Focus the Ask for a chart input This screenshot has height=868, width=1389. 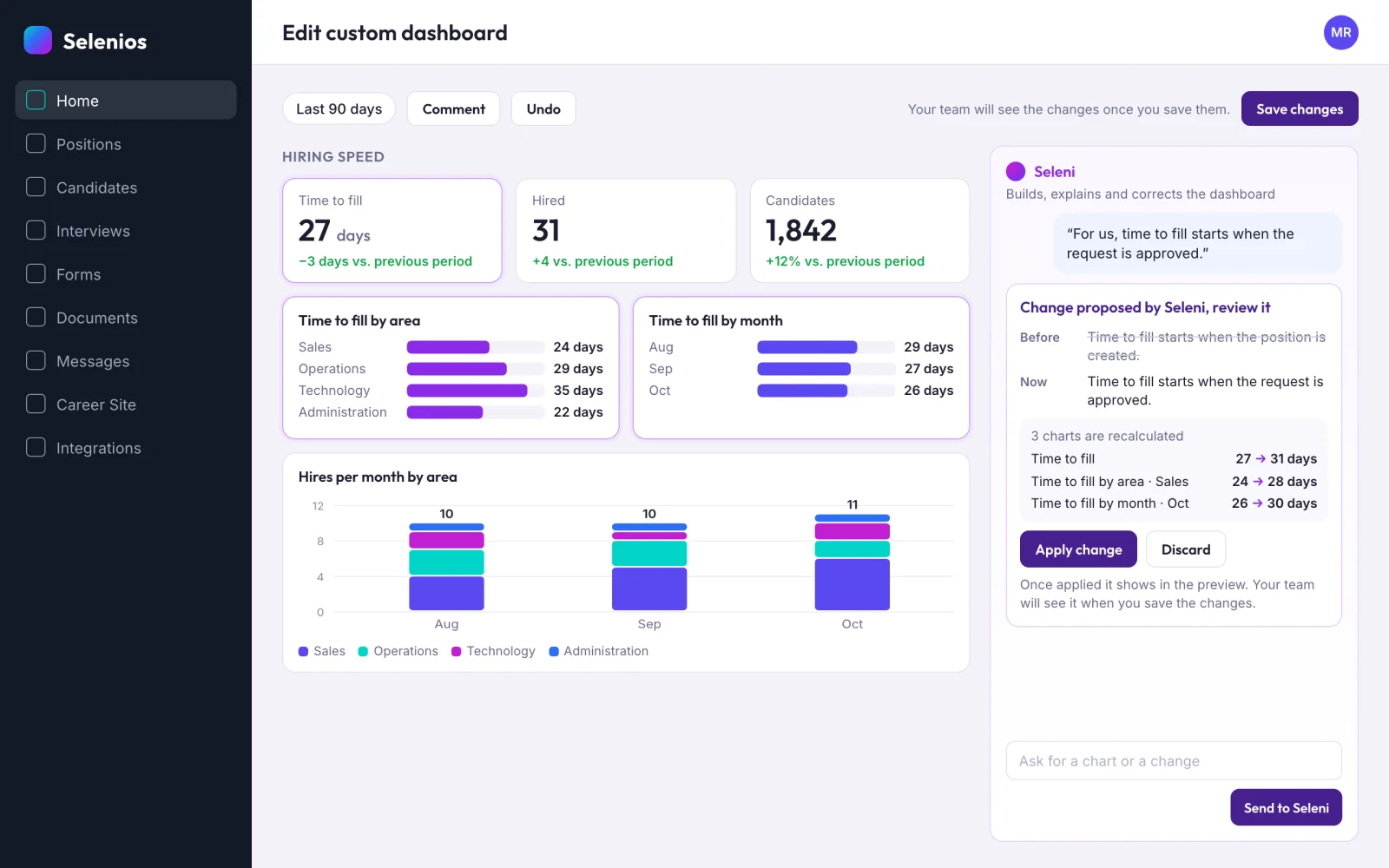click(x=1174, y=760)
